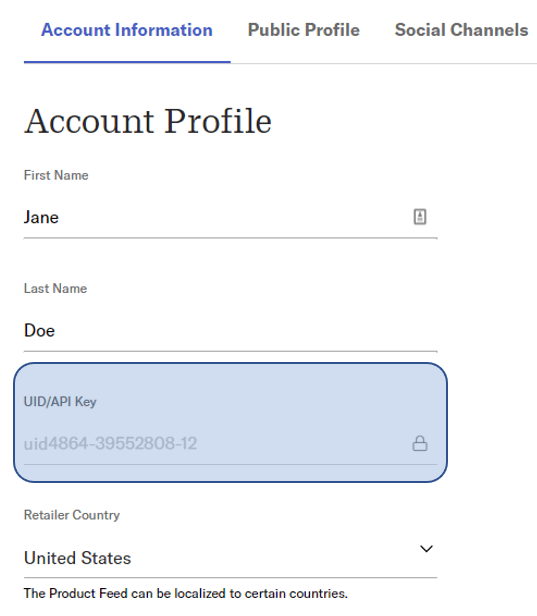The image size is (537, 616).
Task: Expand Retailer Country using the chevron arrow
Action: pyautogui.click(x=426, y=548)
